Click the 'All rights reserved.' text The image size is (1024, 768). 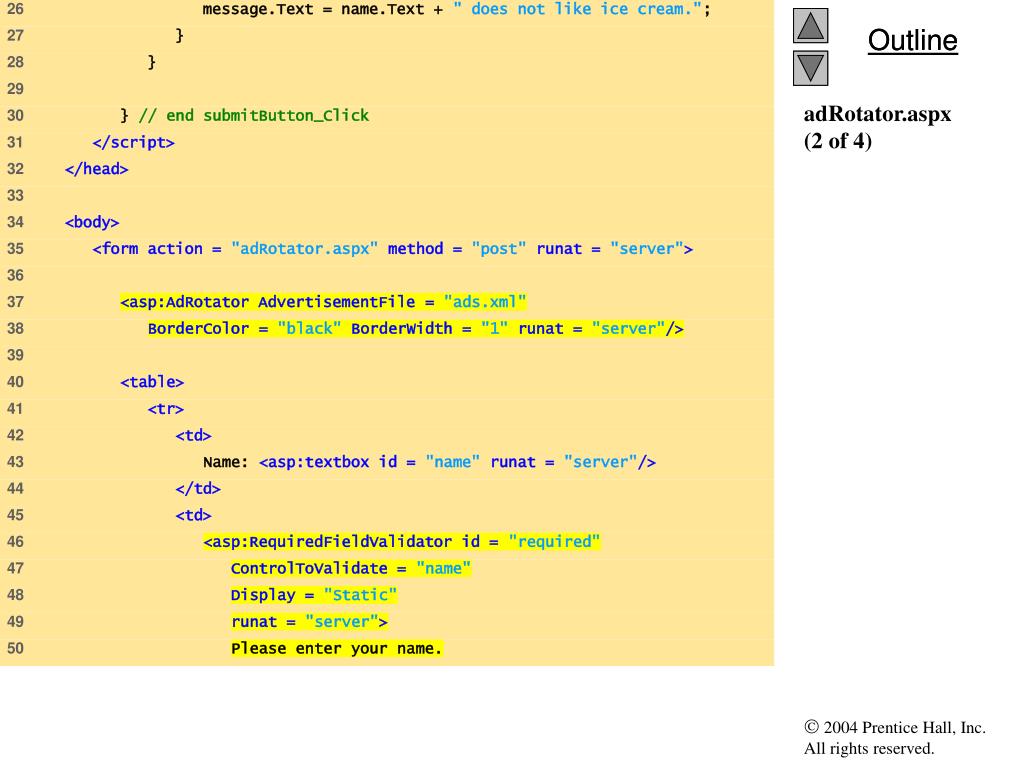coord(869,748)
